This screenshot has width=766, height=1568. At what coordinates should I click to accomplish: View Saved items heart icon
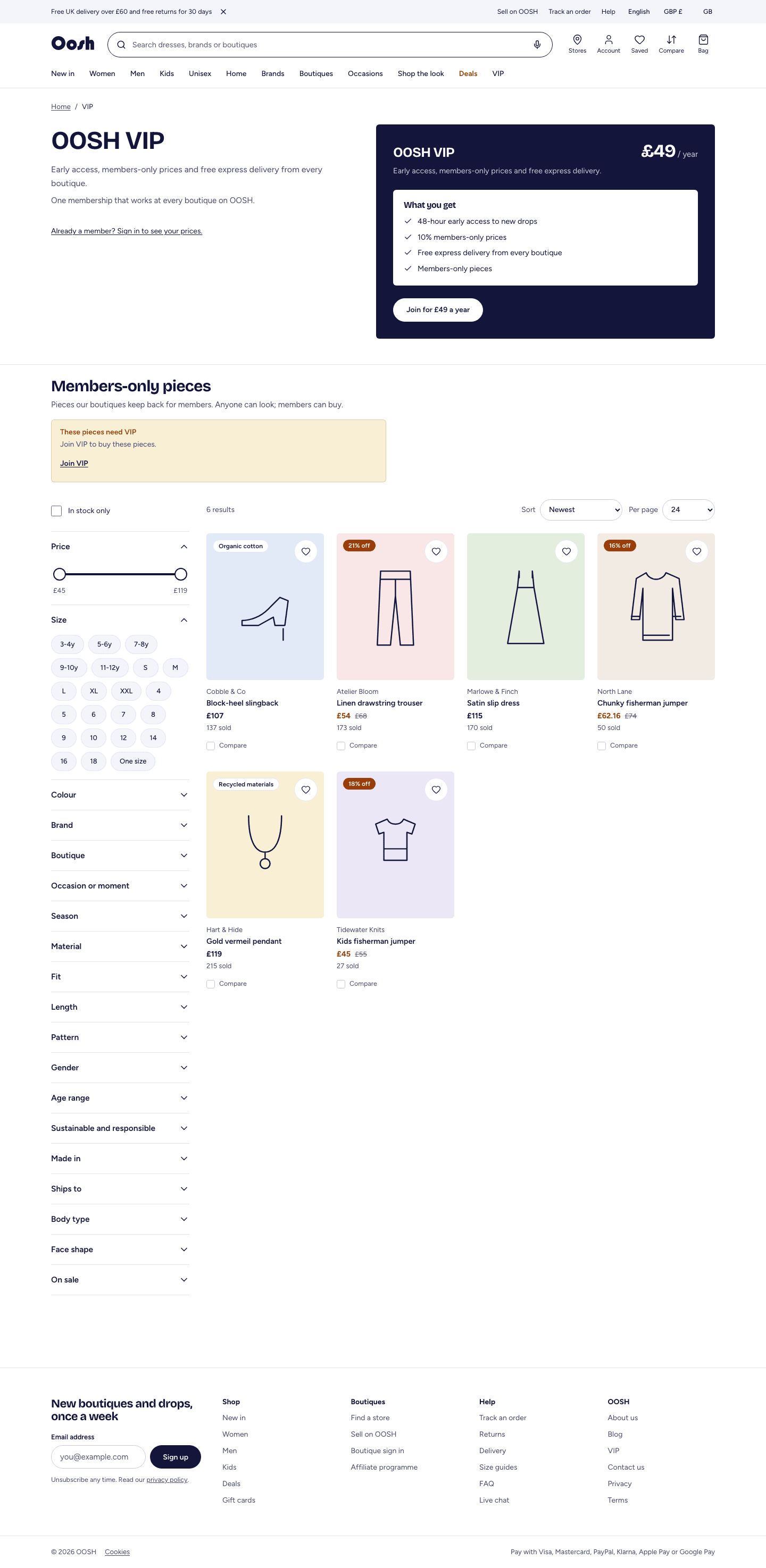(639, 45)
